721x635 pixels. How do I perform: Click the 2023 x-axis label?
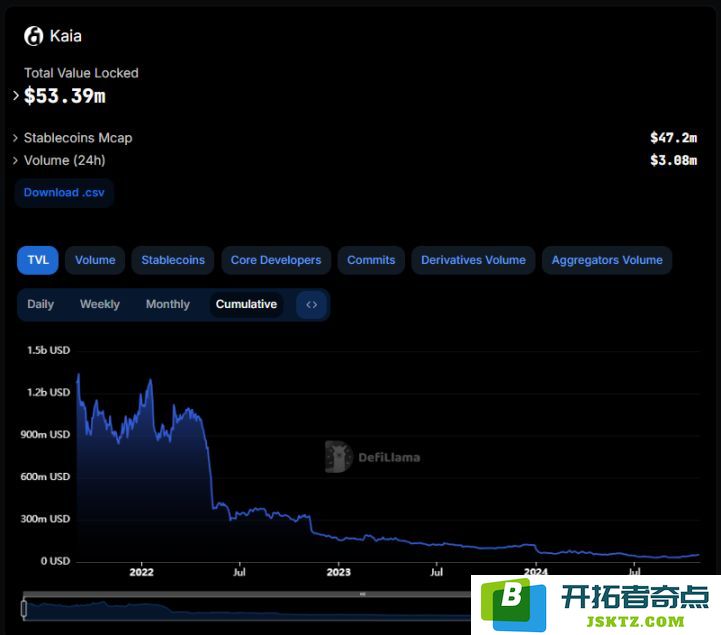(x=338, y=572)
